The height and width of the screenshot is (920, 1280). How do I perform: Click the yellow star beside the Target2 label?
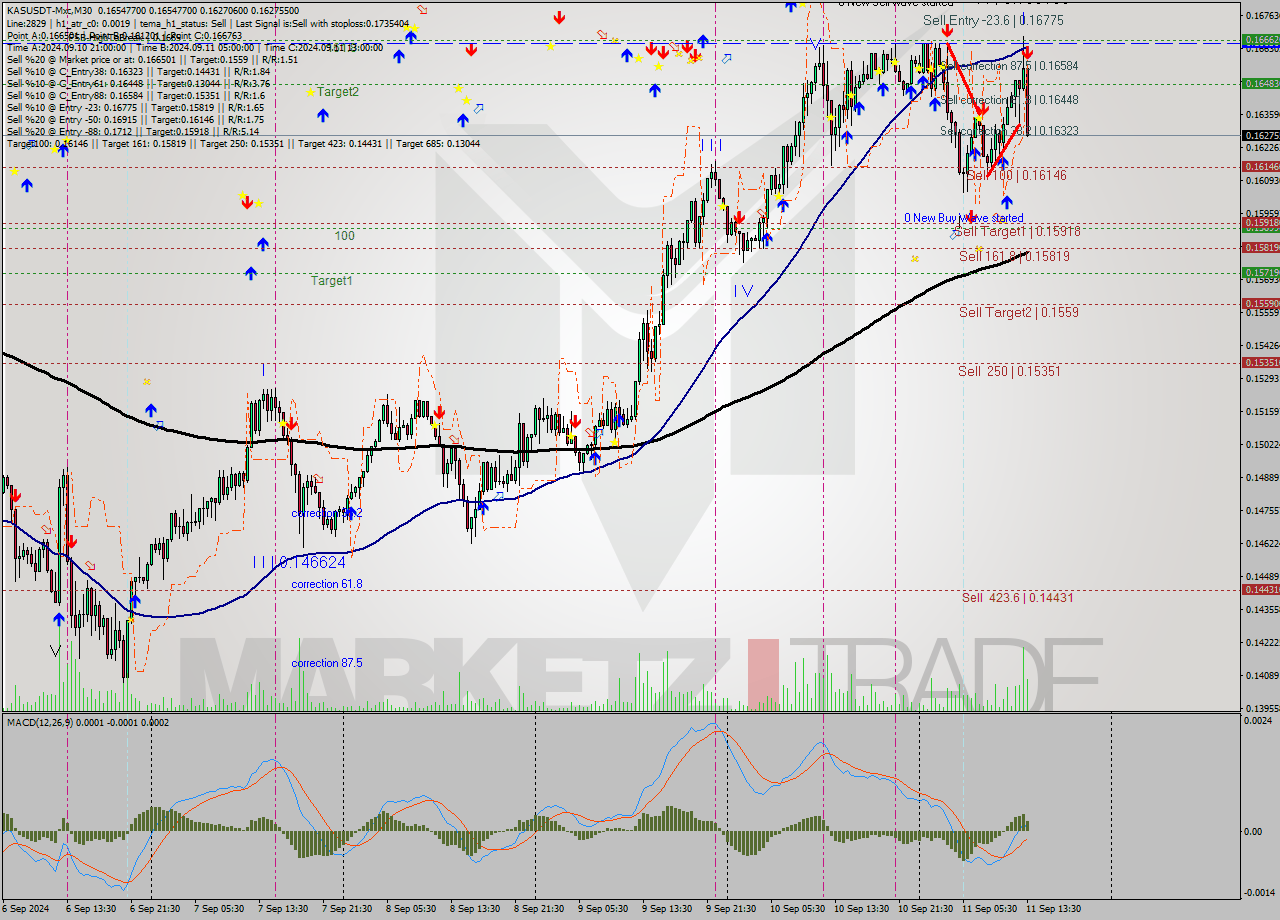(x=310, y=91)
